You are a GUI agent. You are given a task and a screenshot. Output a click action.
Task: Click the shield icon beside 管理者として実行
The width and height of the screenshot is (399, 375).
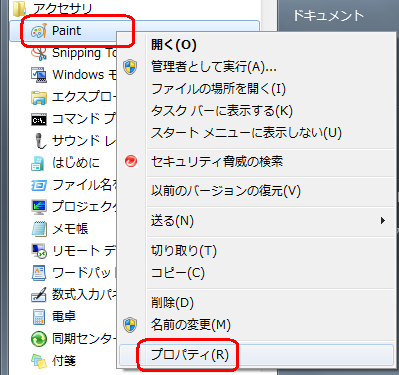tap(130, 67)
